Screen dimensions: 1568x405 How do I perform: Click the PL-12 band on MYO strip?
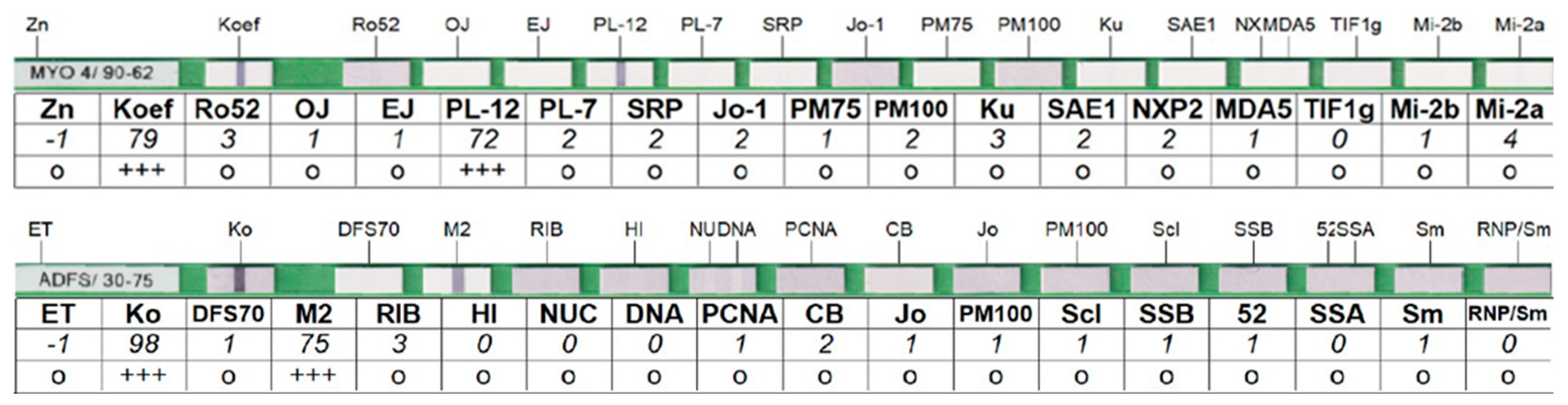coord(621,74)
